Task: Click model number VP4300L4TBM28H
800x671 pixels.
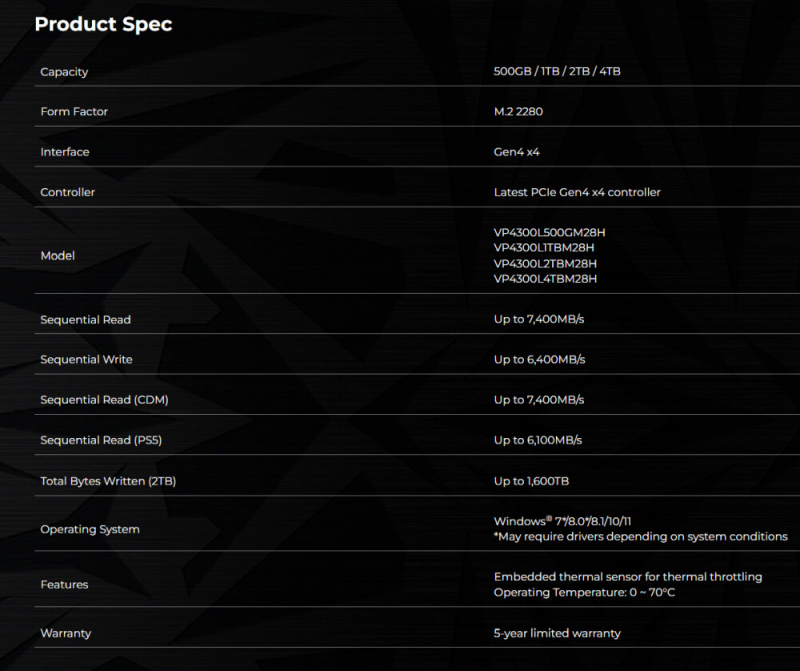Action: click(x=545, y=279)
